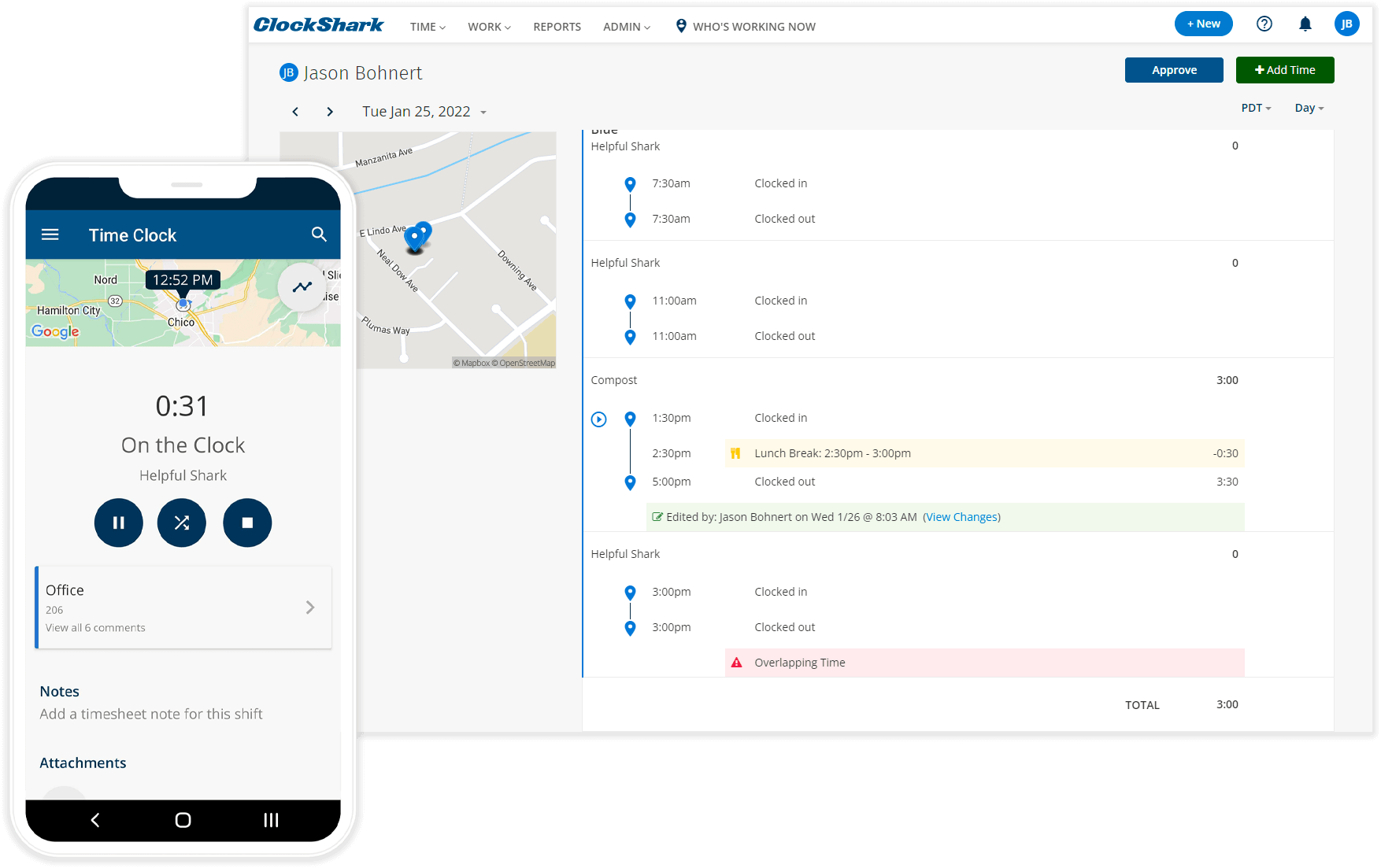The image size is (1381, 868).
Task: Click the TOTAL 3:00 value
Action: [1227, 704]
